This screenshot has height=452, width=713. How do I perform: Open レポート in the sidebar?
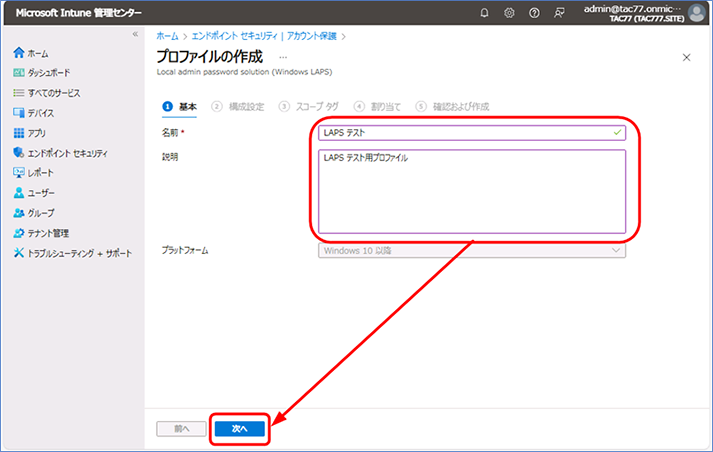40,173
